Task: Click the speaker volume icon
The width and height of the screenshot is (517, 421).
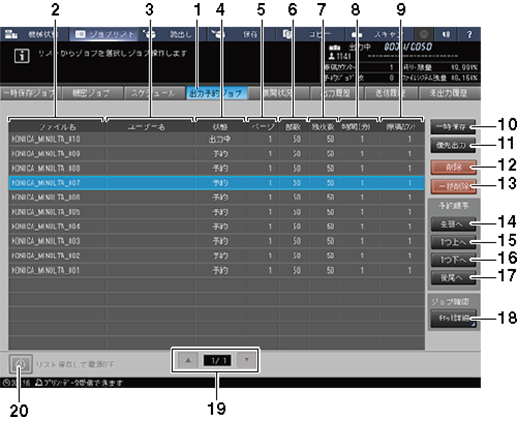Action: pos(446,34)
